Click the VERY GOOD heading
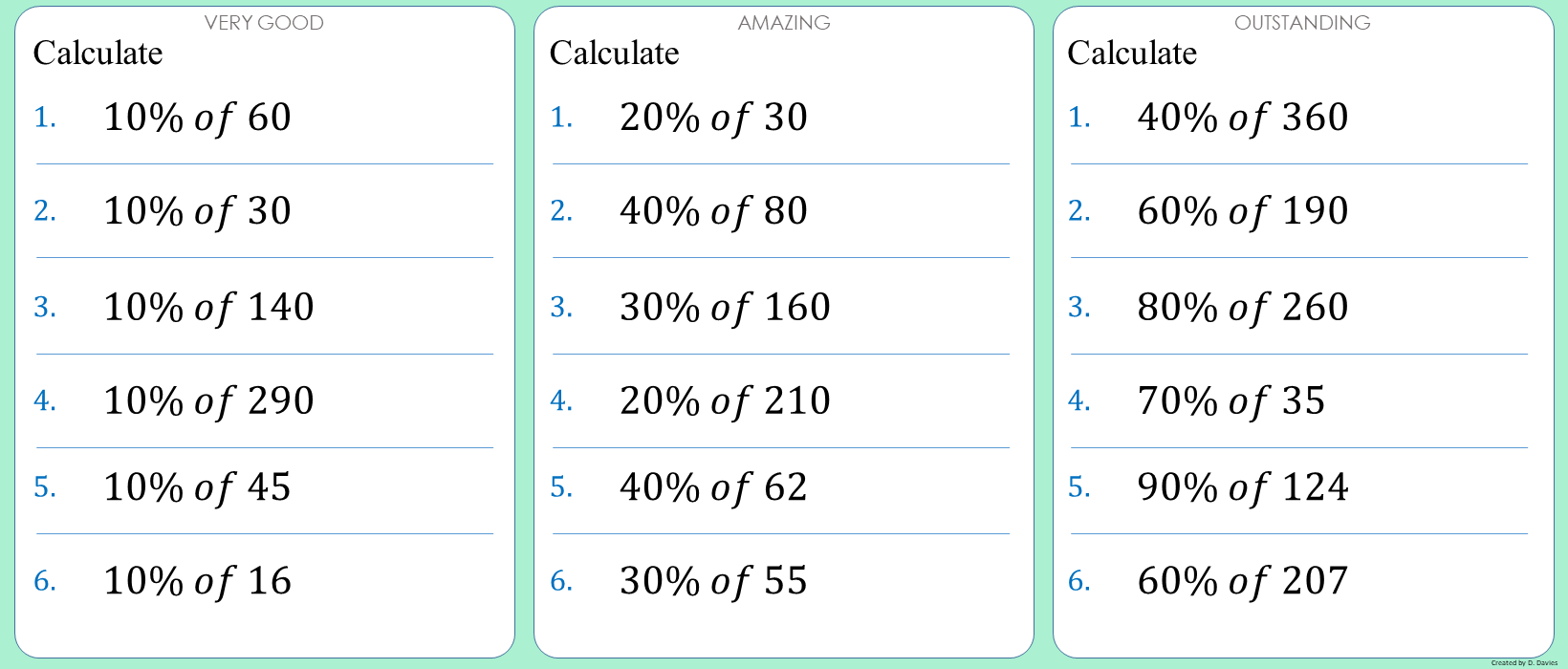 [264, 23]
